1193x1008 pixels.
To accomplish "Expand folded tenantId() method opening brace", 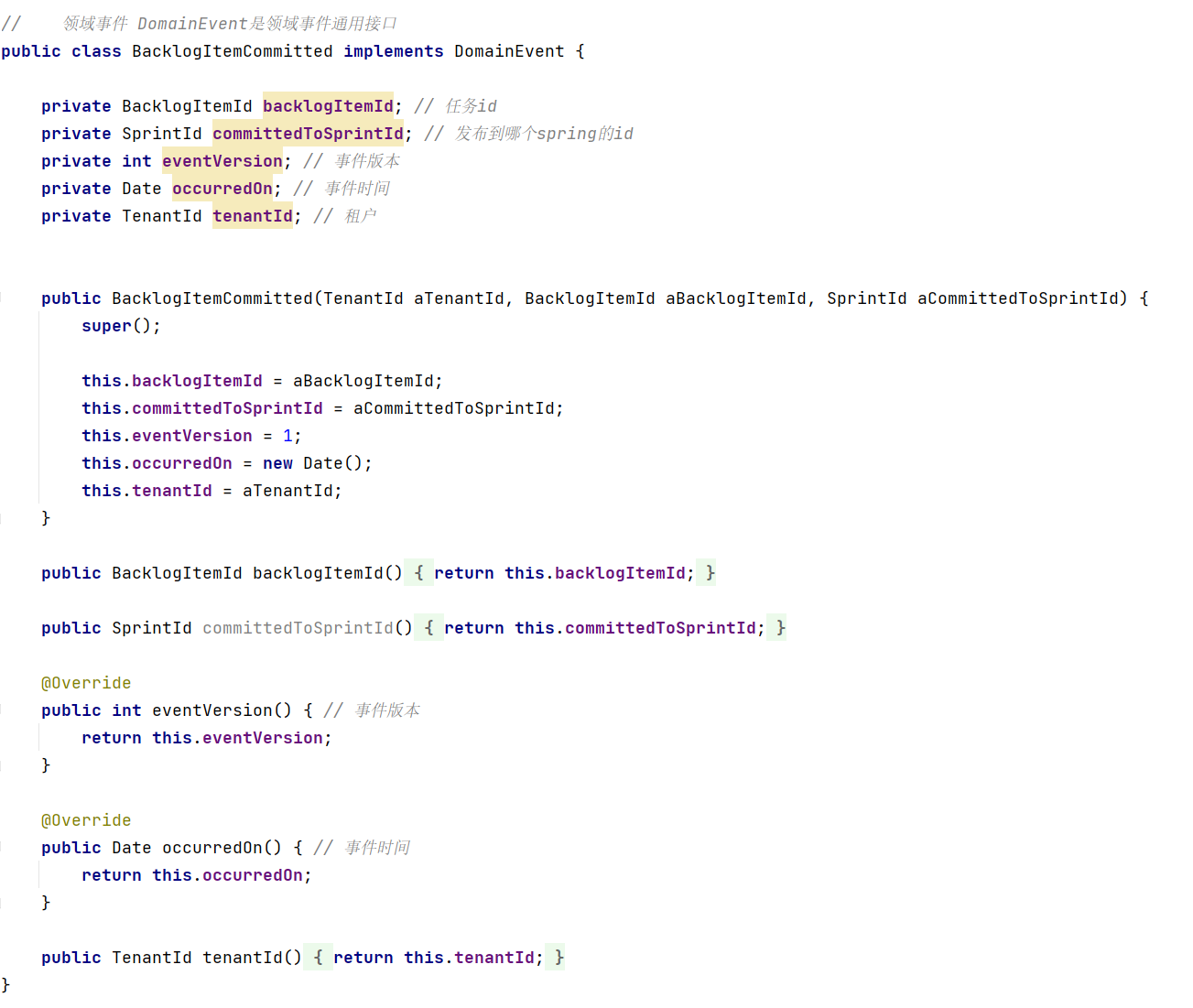I will (x=318, y=958).
